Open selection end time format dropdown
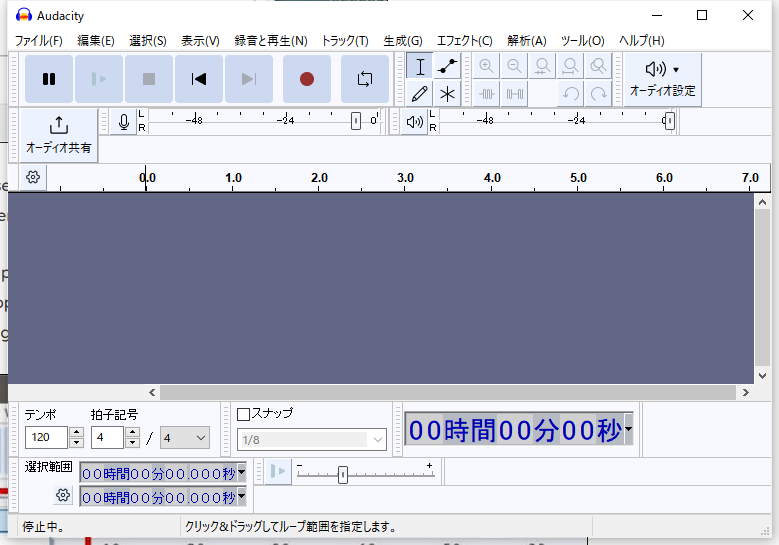The height and width of the screenshot is (545, 779). (x=241, y=496)
